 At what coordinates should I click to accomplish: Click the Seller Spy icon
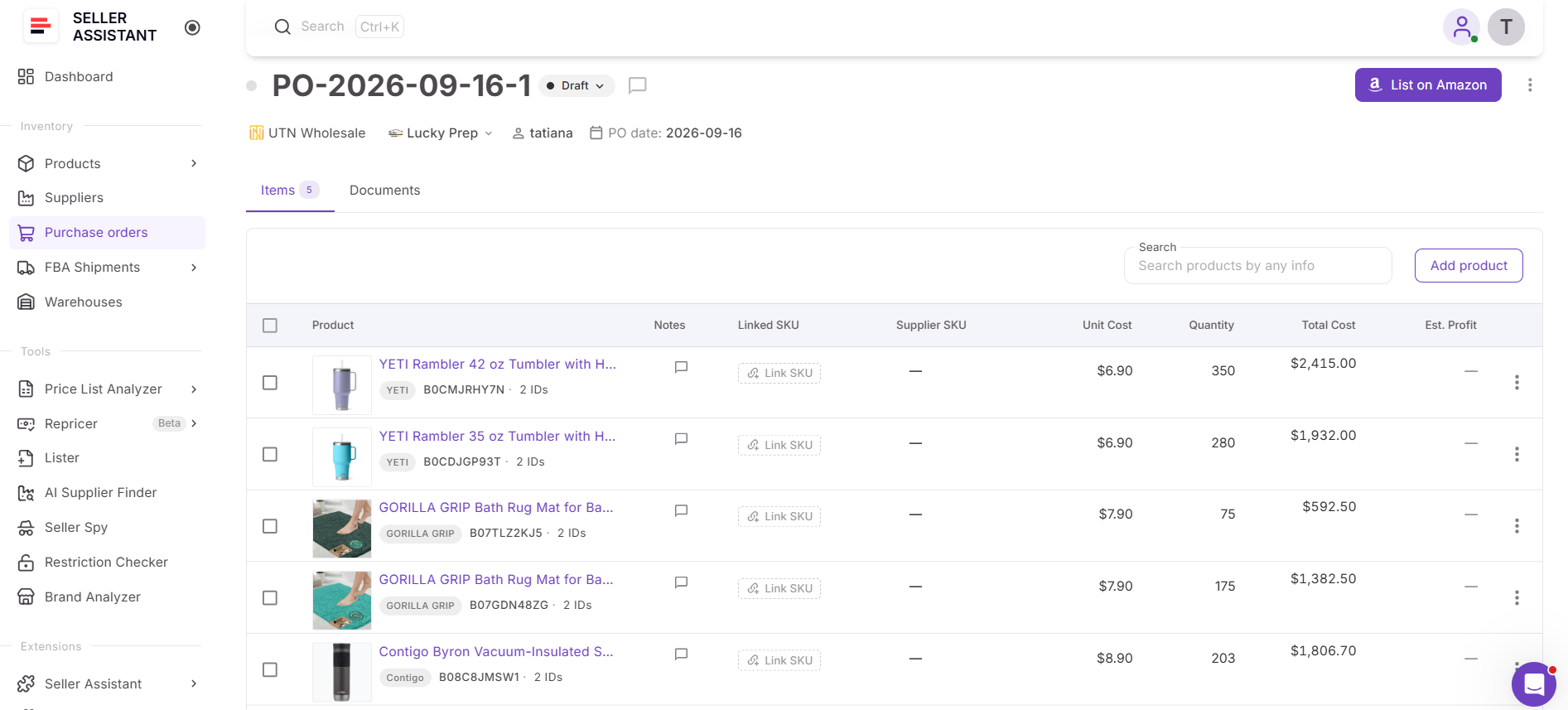(27, 528)
